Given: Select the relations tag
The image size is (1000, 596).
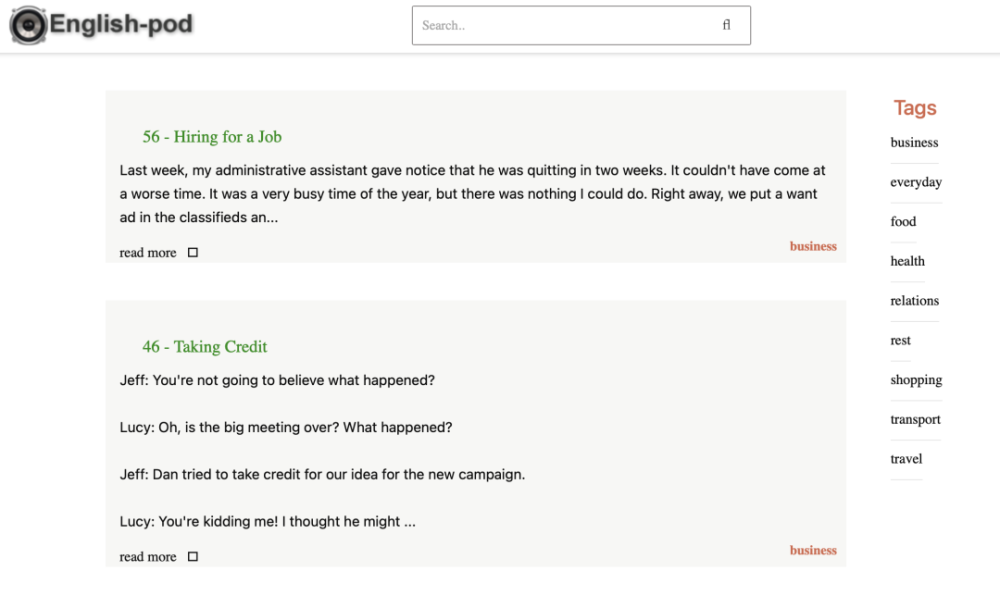Looking at the screenshot, I should pos(915,300).
